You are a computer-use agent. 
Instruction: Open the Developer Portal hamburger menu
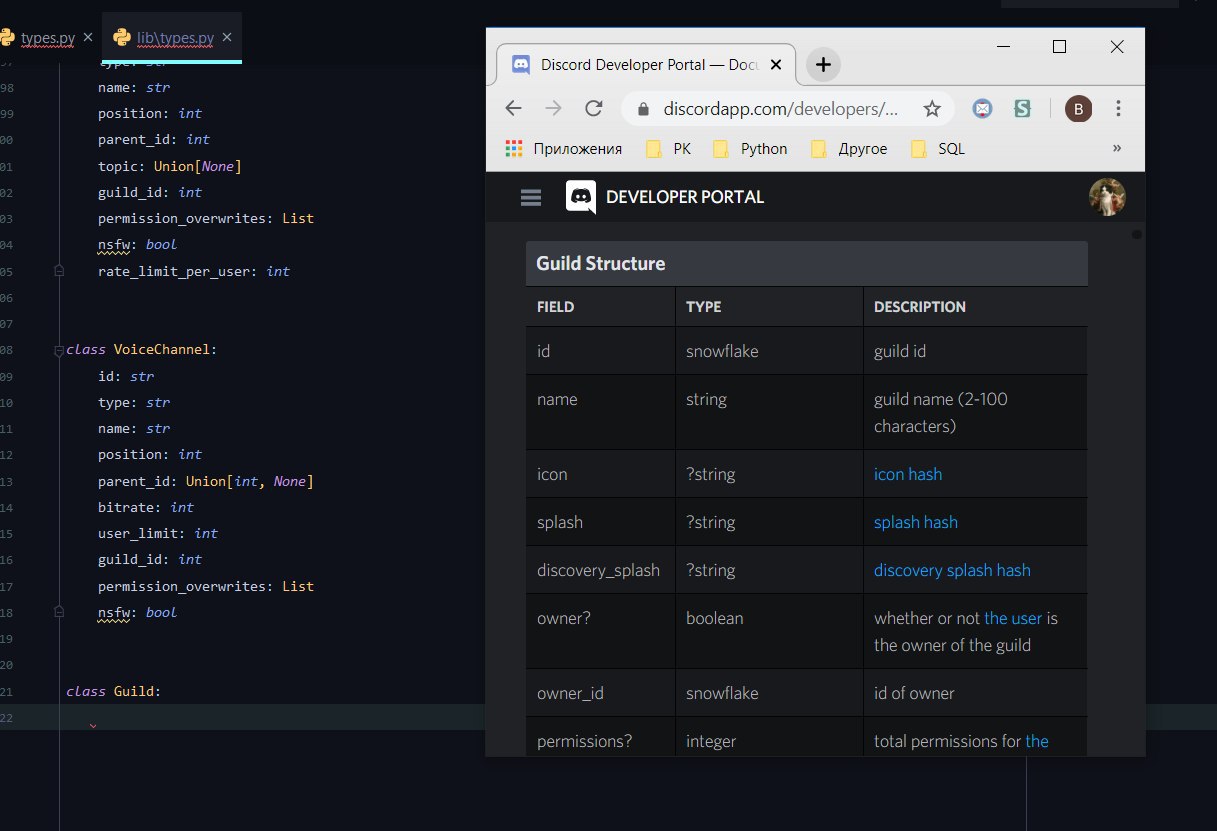click(531, 197)
